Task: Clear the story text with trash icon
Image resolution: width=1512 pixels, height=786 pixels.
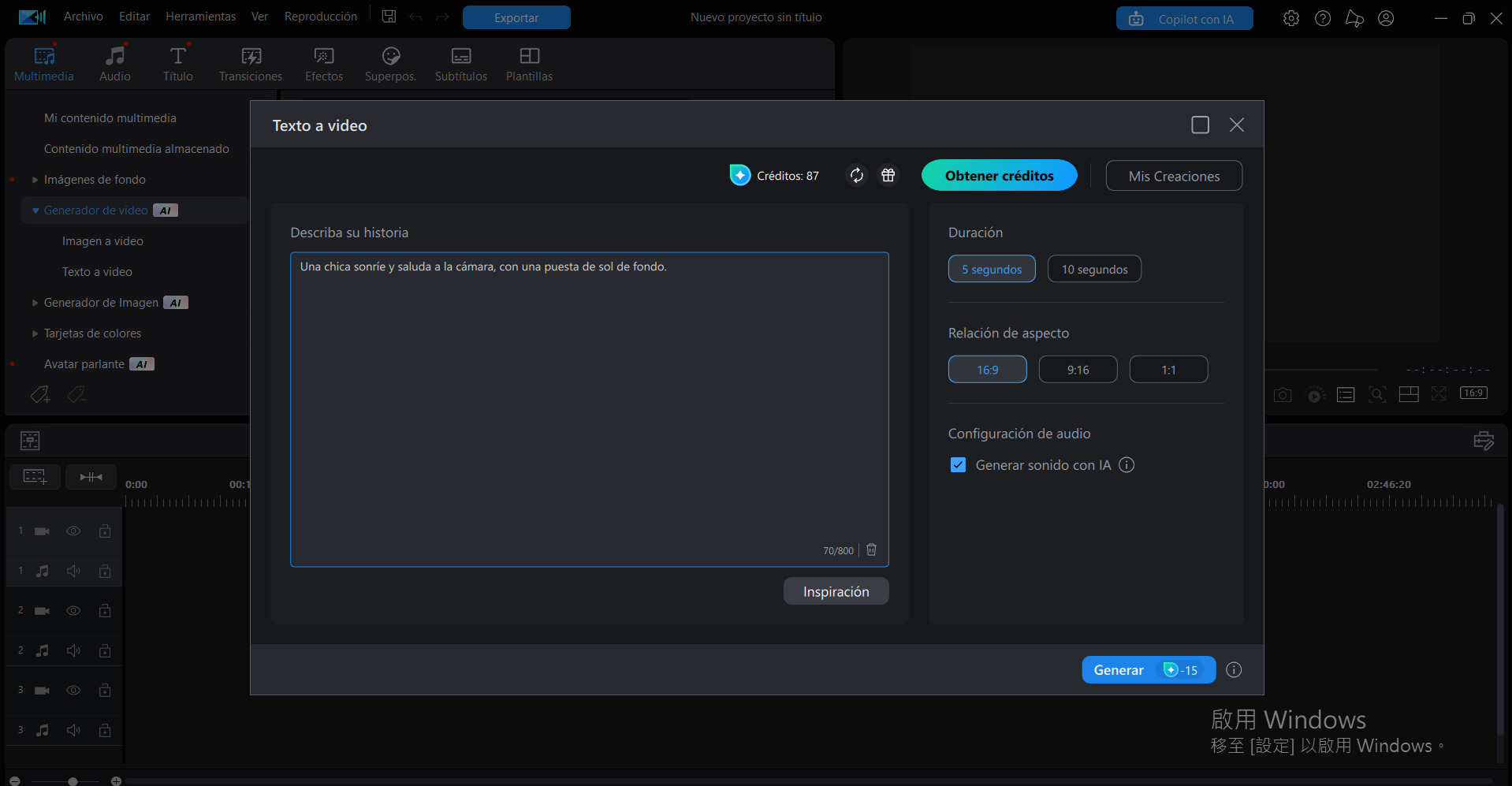Action: tap(871, 549)
